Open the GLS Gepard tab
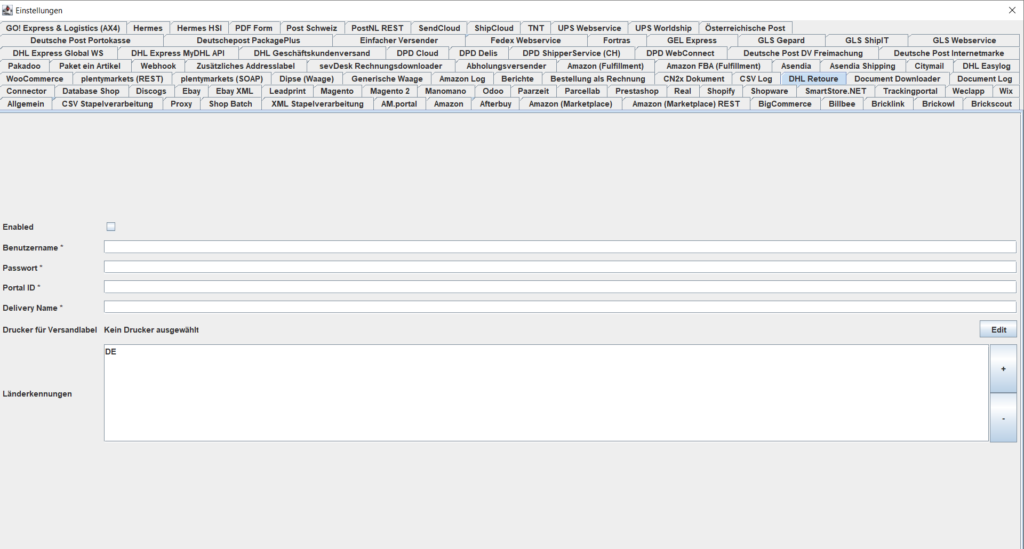Screen dimensions: 1024x549 (781, 40)
